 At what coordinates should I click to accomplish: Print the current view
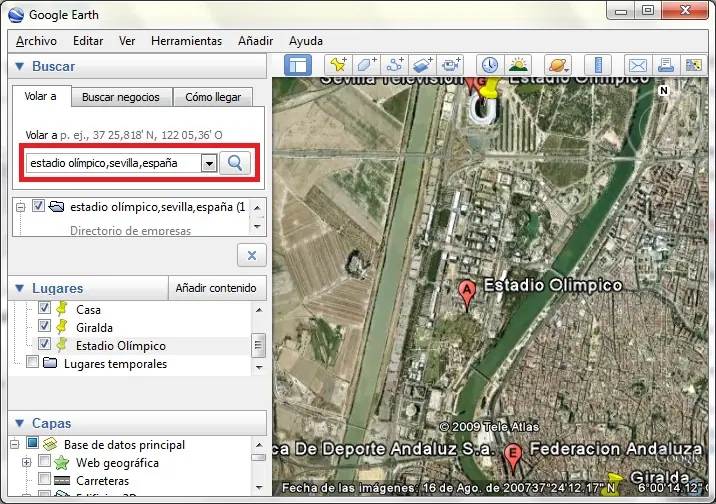[x=666, y=65]
